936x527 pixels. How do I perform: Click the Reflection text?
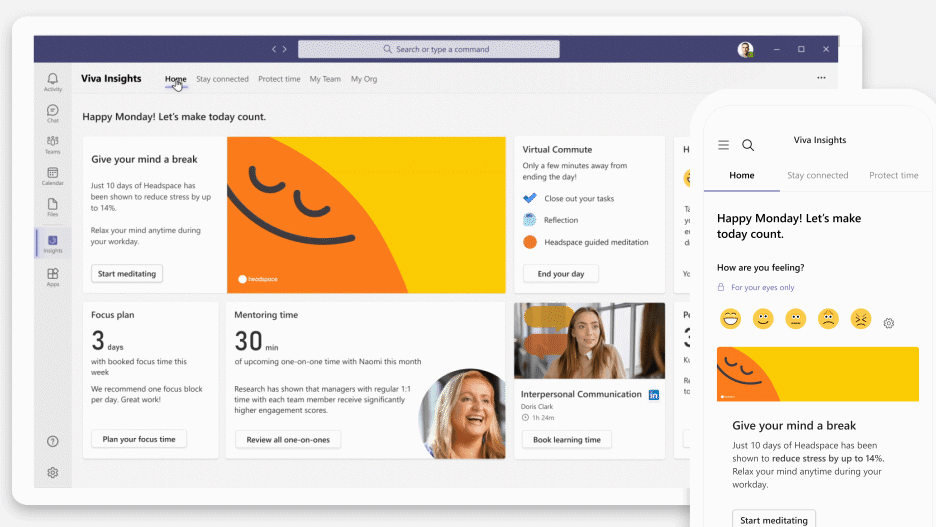(x=561, y=220)
